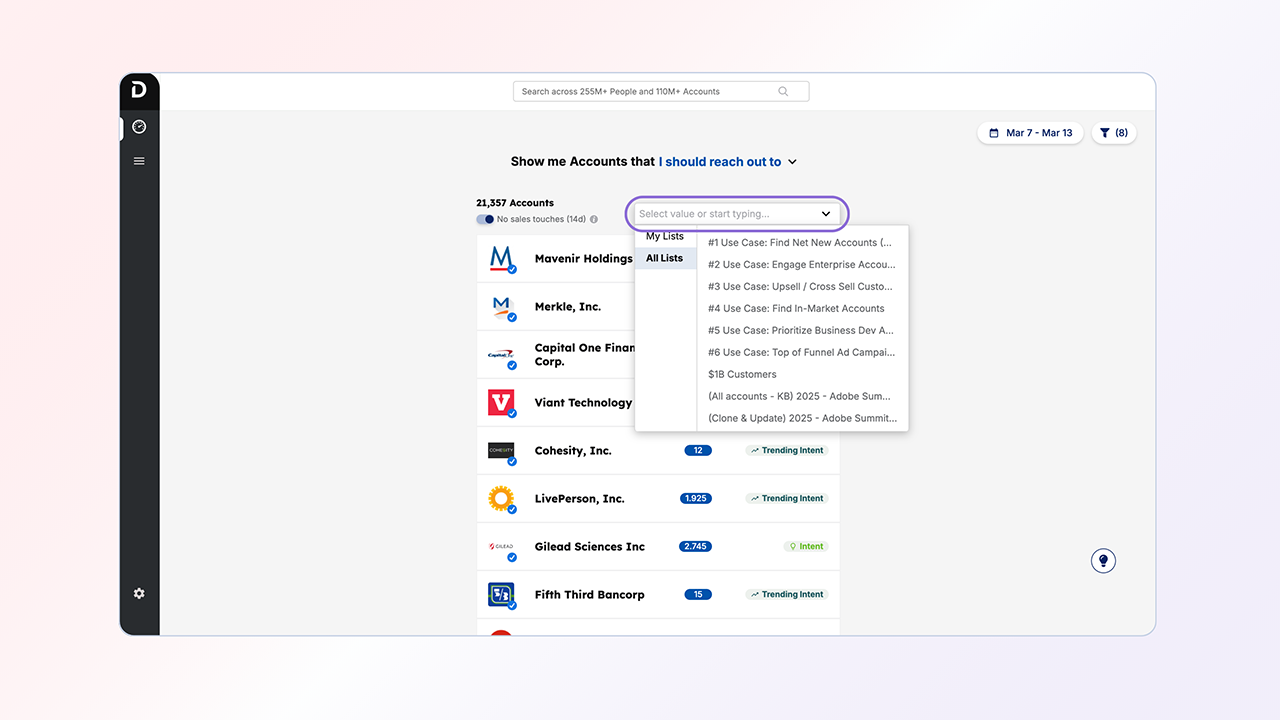Select '#5 Use Case: Prioritize Business Dev'
Image resolution: width=1280 pixels, height=720 pixels.
point(802,330)
